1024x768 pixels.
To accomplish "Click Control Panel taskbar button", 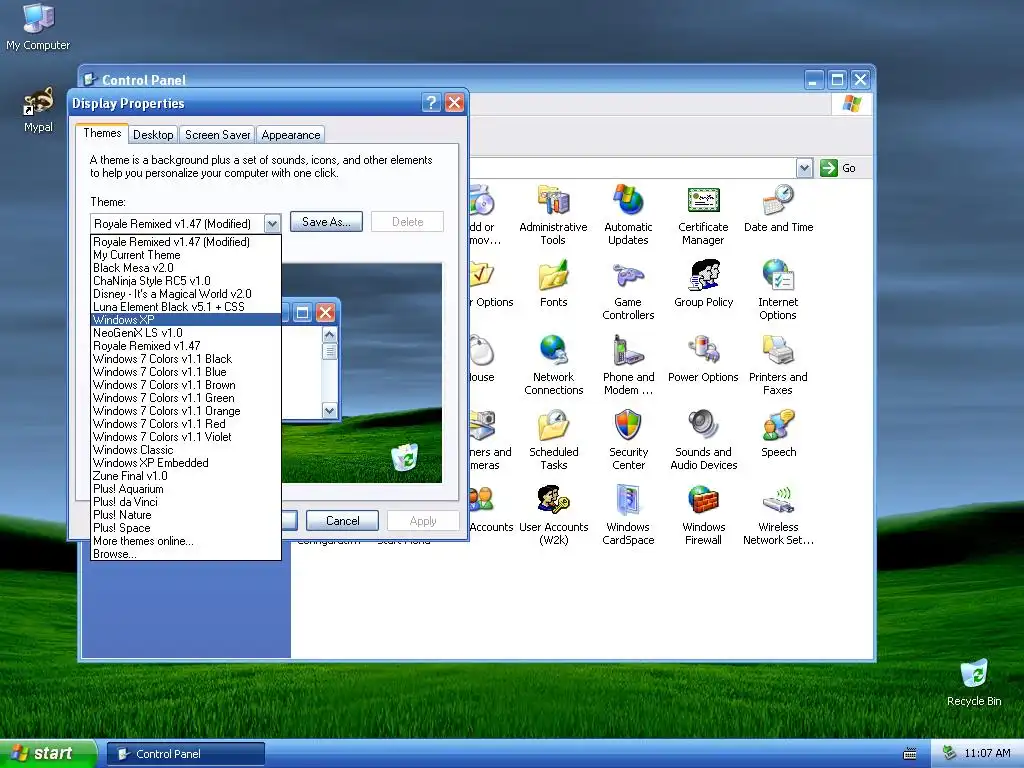I will pyautogui.click(x=185, y=754).
